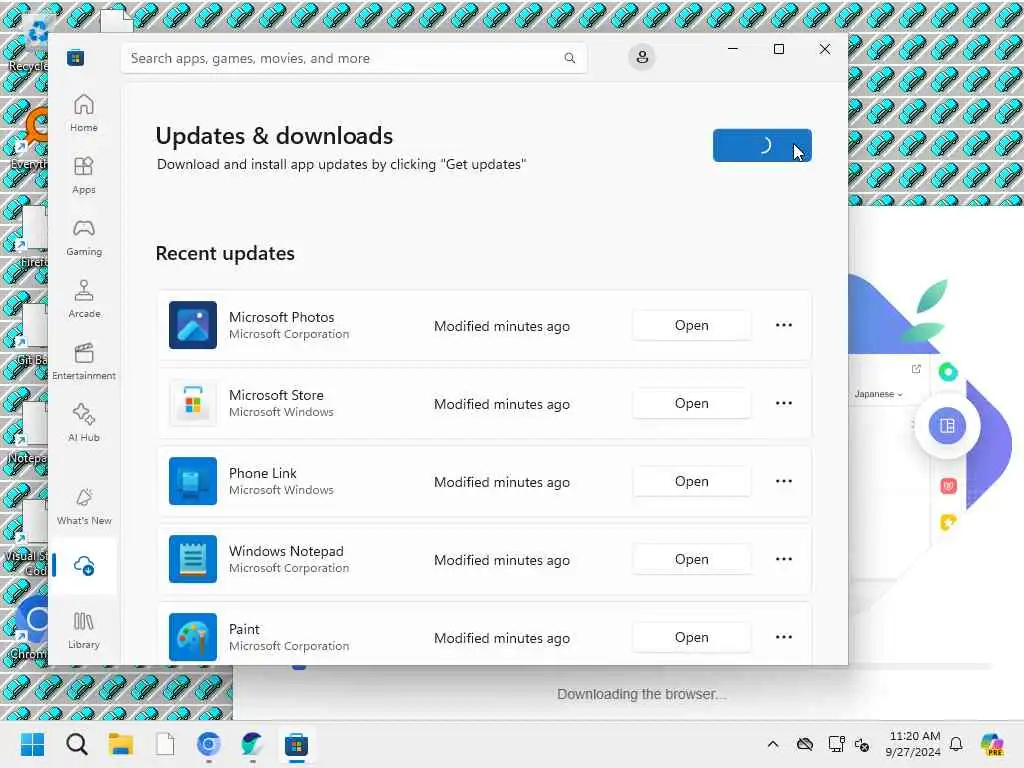Click the blue loading Get updates button
The image size is (1024, 768).
pos(762,145)
